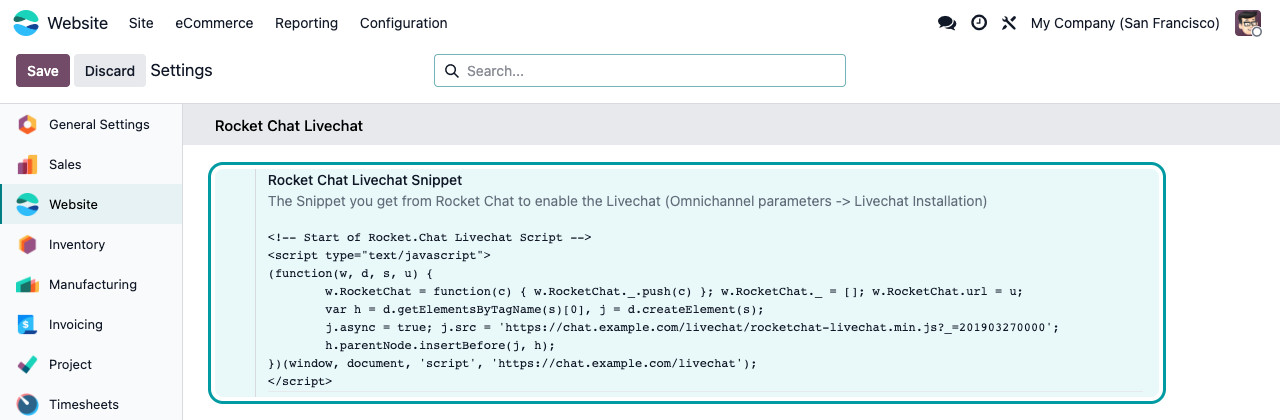
Task: Click the Website app name in navbar
Action: tap(77, 23)
